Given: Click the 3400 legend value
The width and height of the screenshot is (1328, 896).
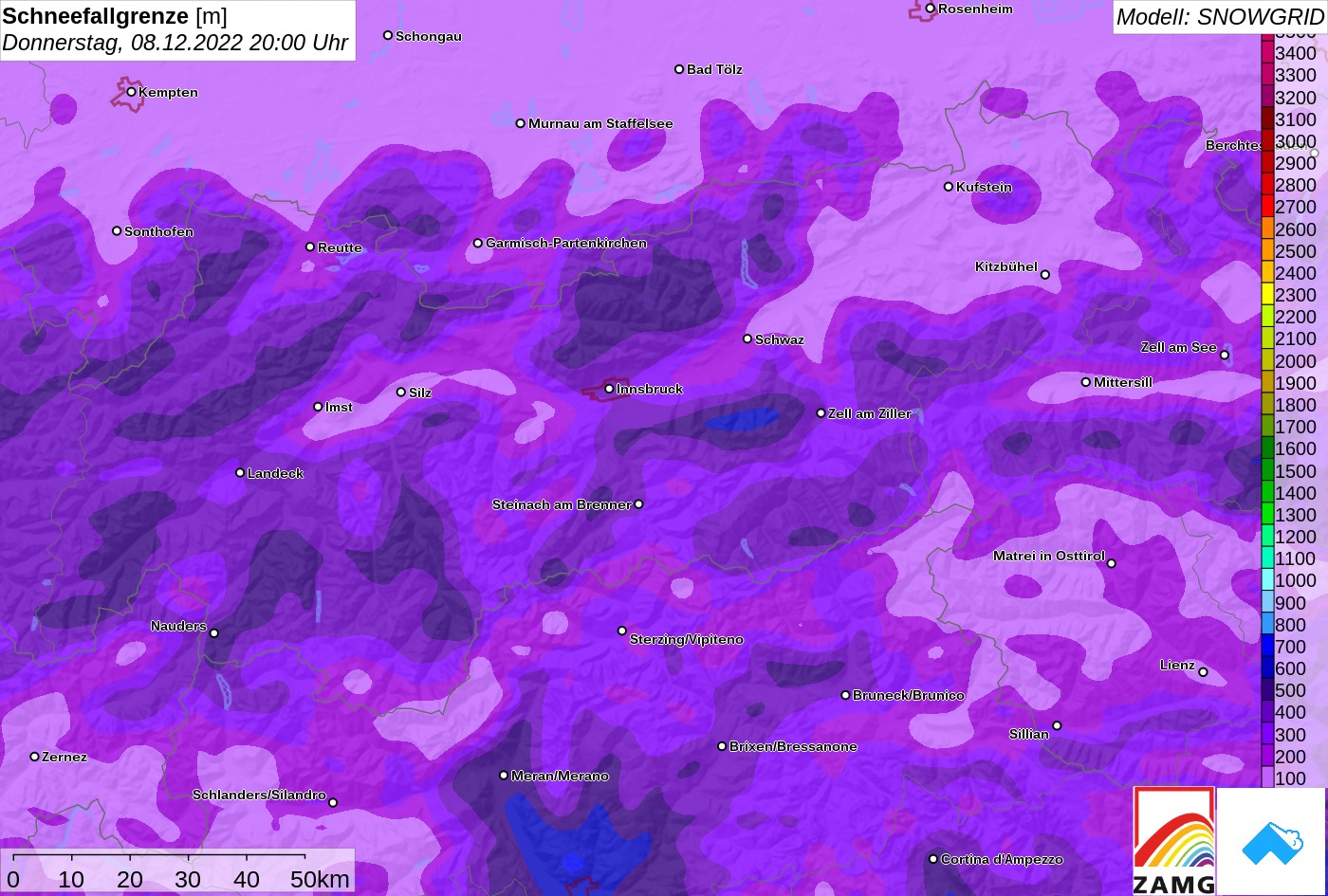Looking at the screenshot, I should (1296, 54).
